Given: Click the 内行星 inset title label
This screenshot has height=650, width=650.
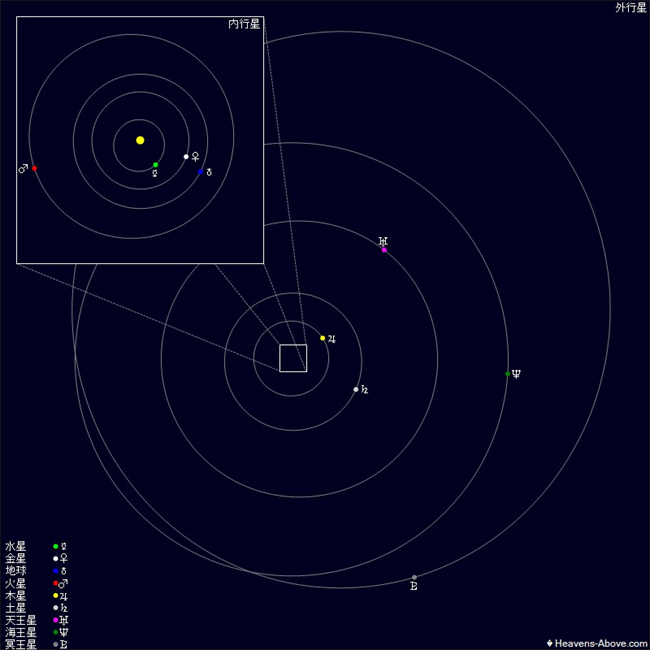Looking at the screenshot, I should click(244, 24).
